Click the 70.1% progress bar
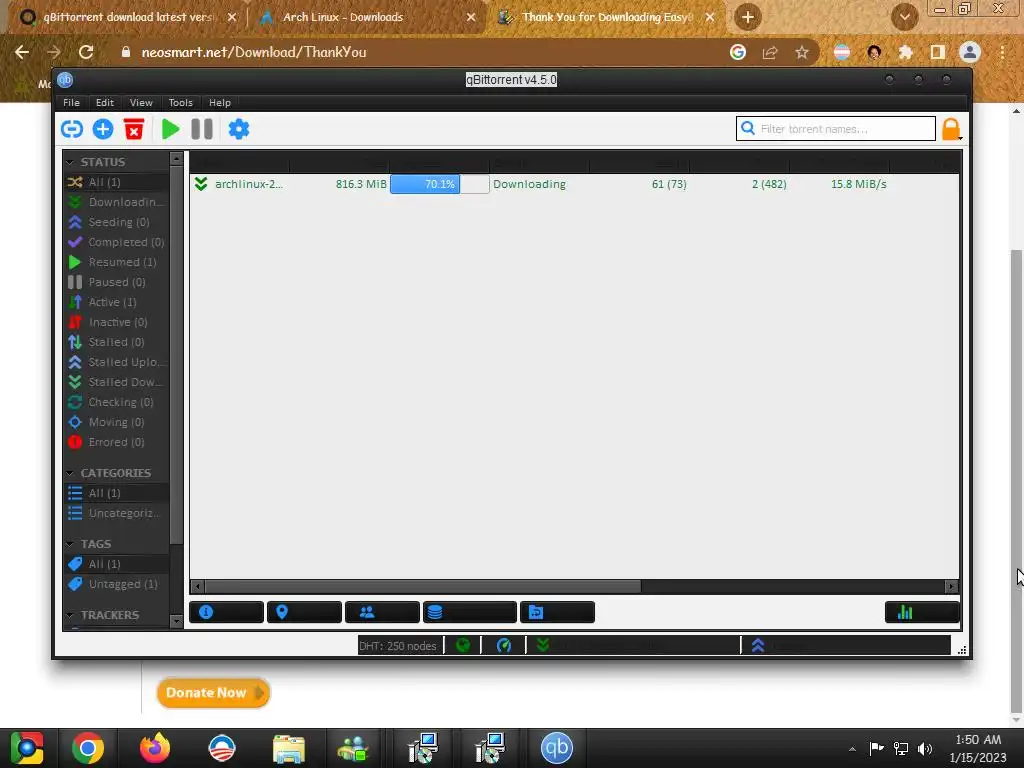1024x768 pixels. (440, 184)
